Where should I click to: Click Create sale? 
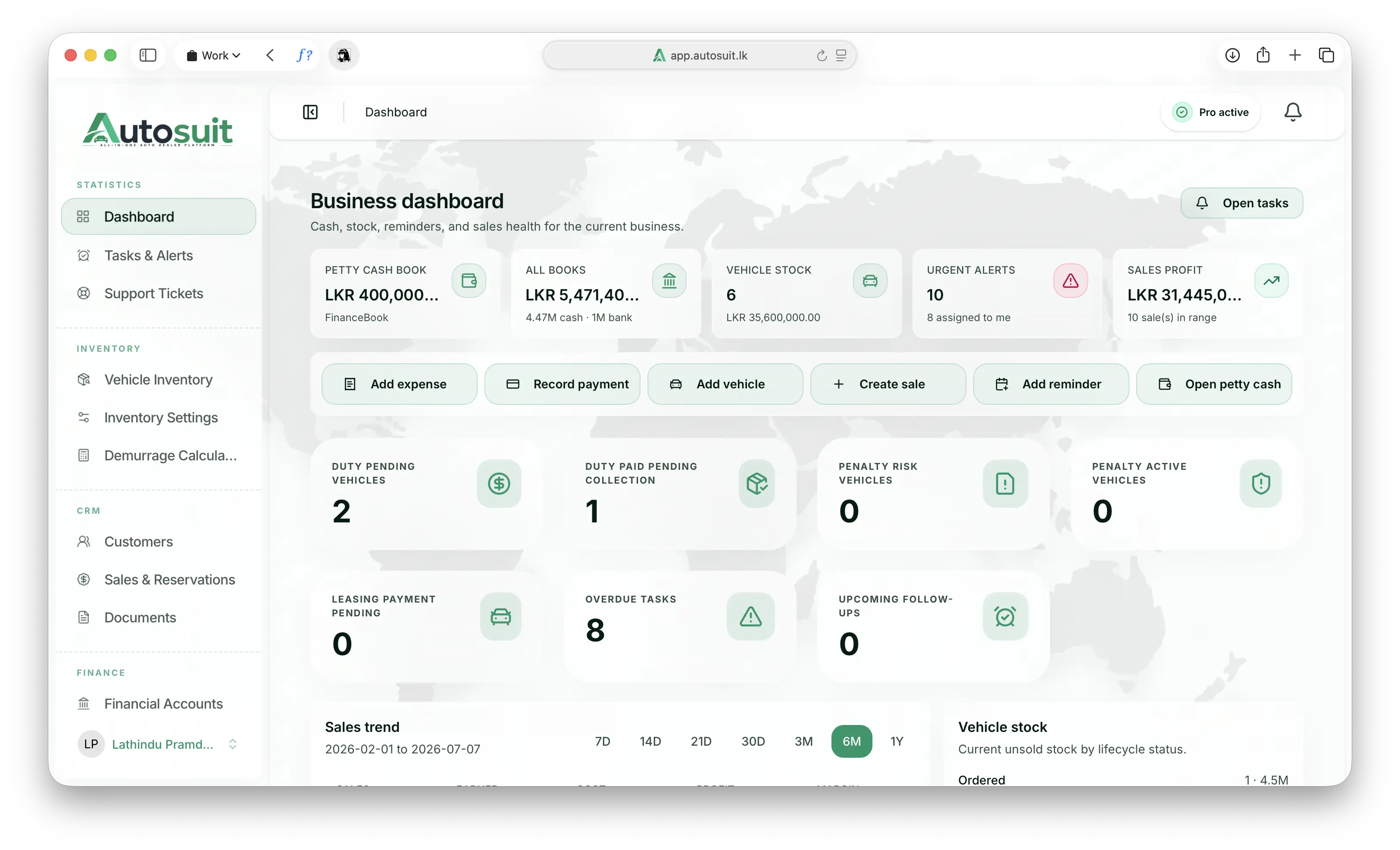tap(887, 384)
